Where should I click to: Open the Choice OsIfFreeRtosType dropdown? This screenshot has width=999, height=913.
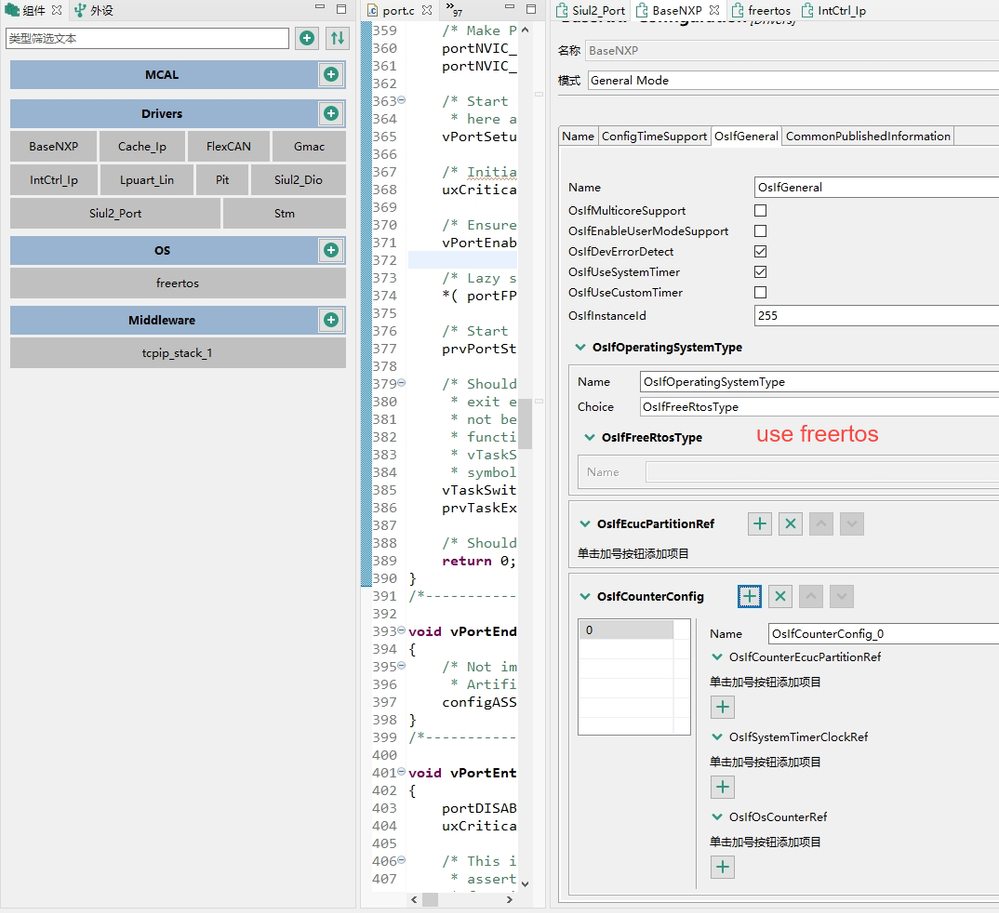pos(819,406)
